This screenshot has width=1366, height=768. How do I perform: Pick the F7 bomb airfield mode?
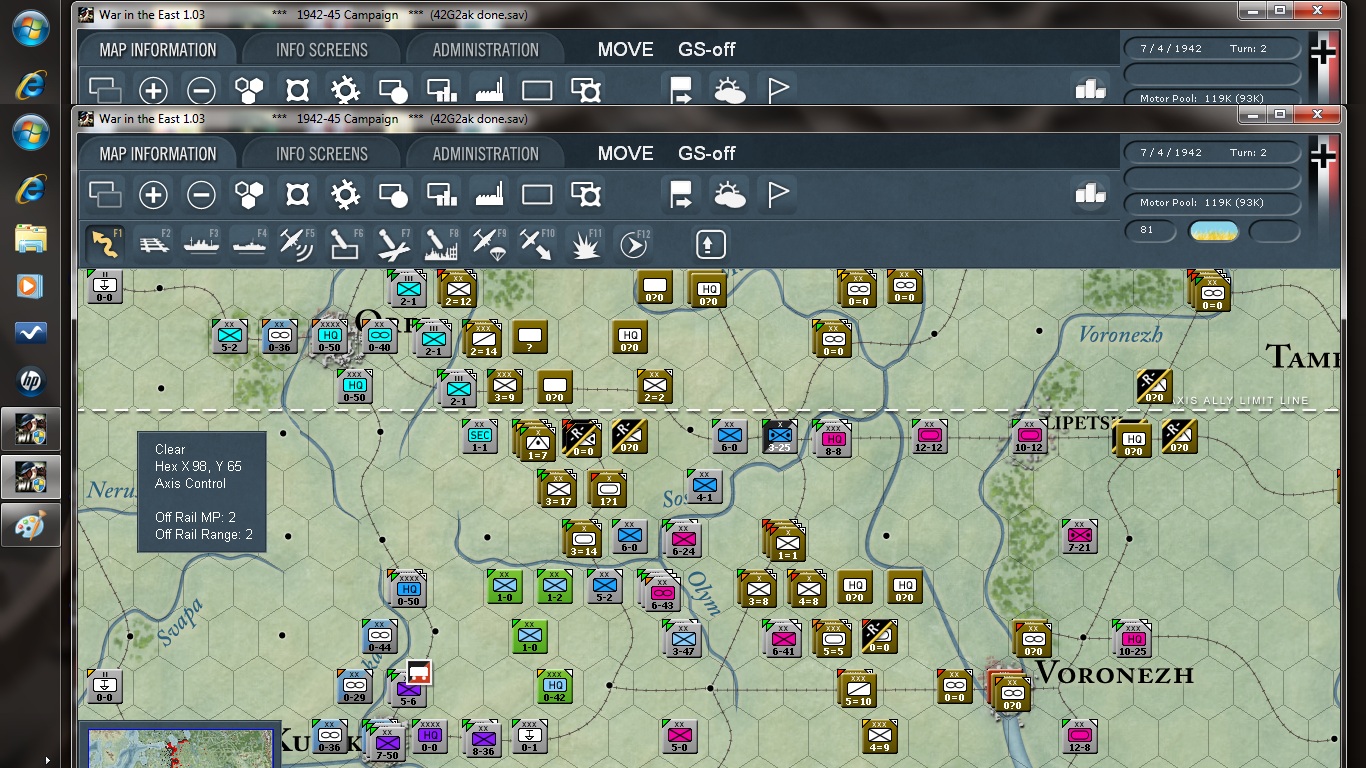(x=393, y=243)
